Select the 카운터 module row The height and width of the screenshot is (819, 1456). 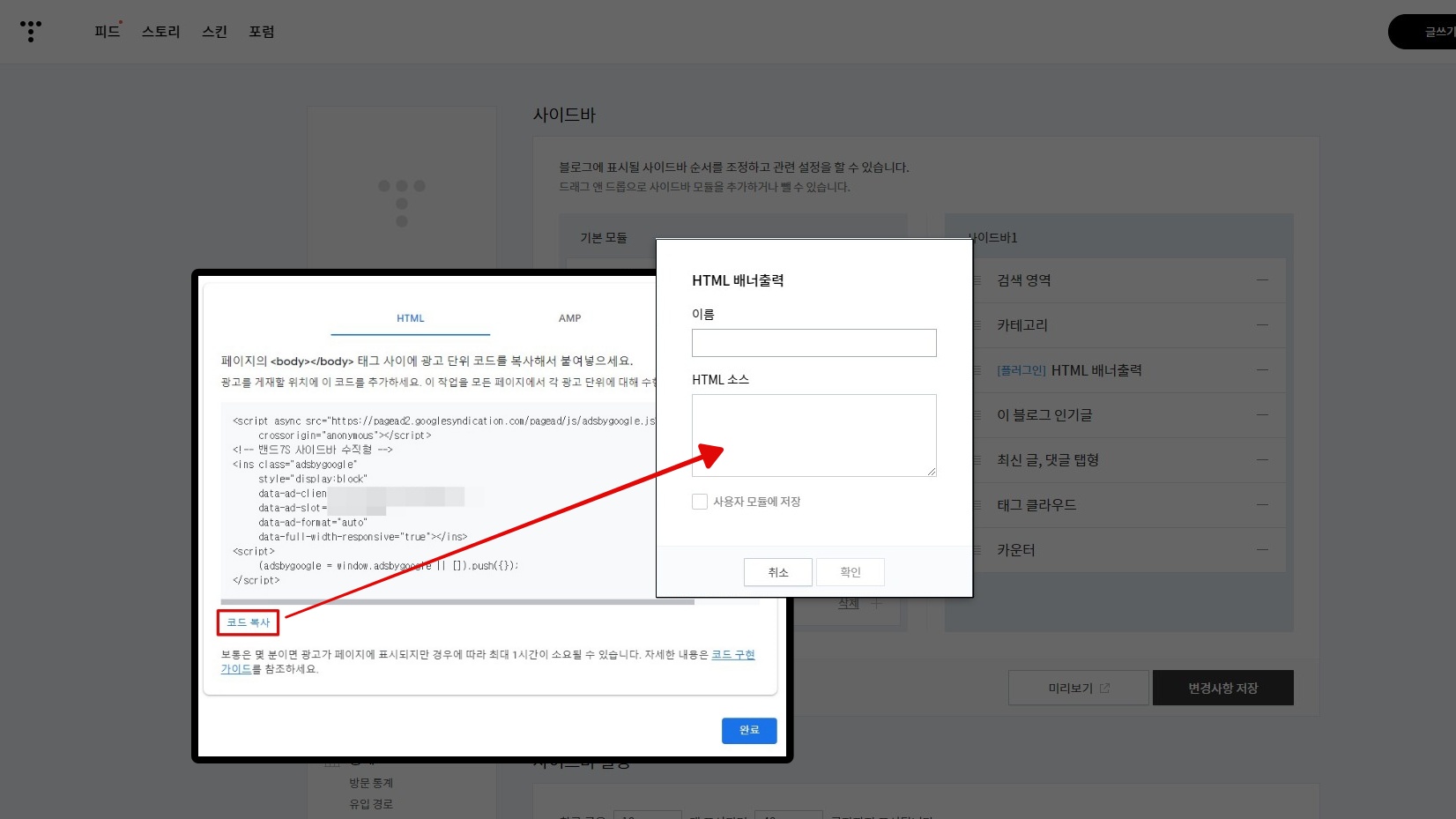[x=1128, y=550]
